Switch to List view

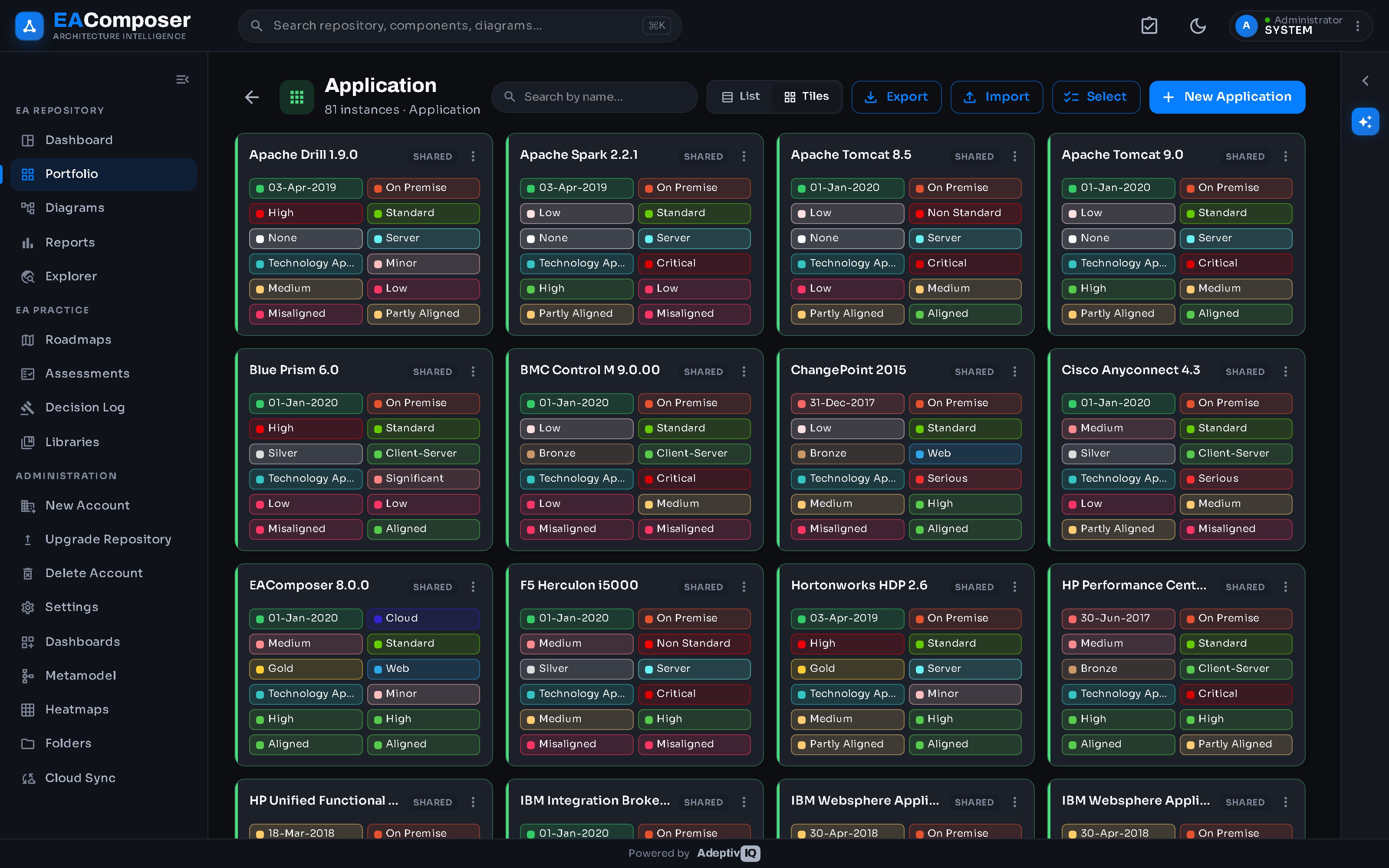click(741, 96)
